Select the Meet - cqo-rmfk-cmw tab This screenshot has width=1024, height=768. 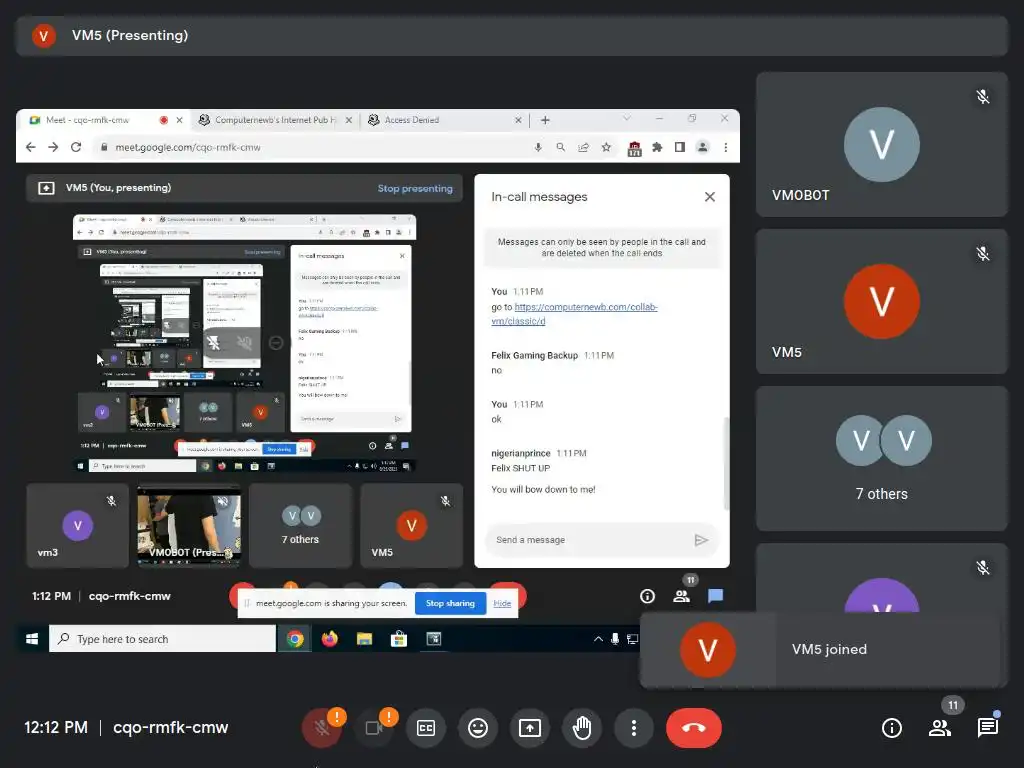pos(104,120)
